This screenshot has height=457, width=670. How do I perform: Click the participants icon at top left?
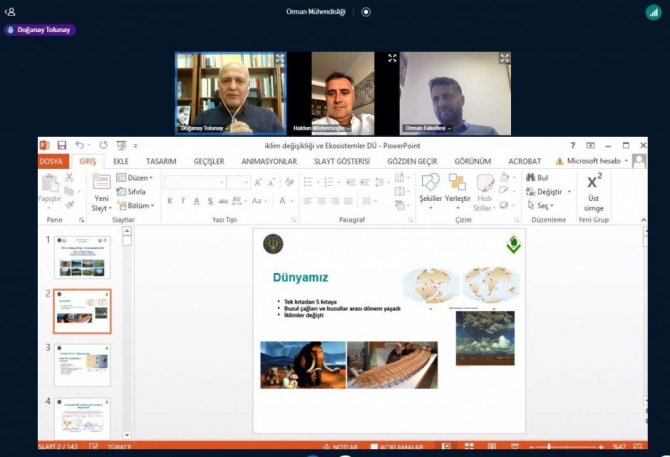[x=11, y=11]
